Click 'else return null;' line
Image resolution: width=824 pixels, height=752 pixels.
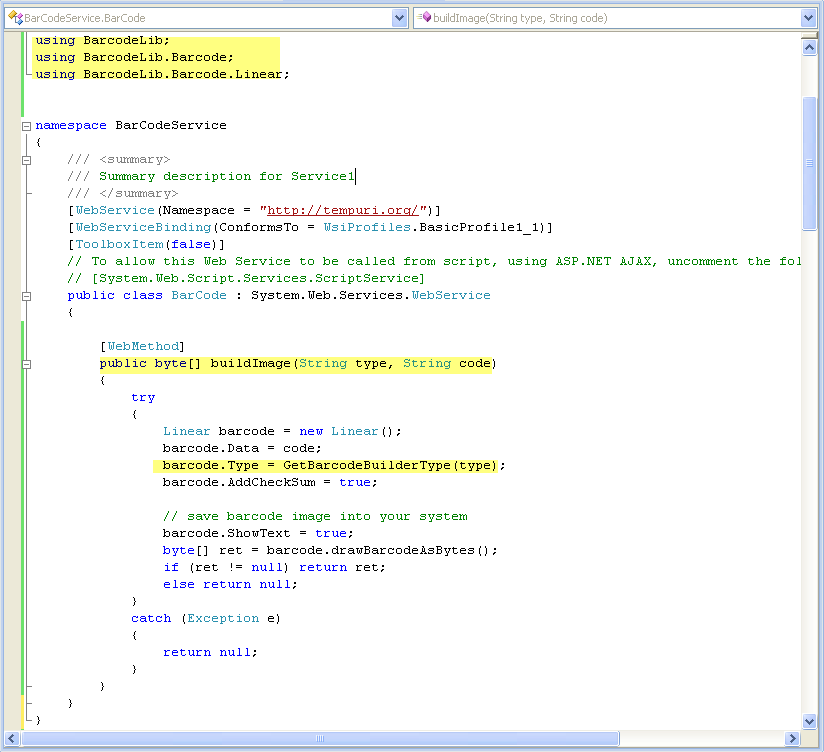[x=230, y=584]
